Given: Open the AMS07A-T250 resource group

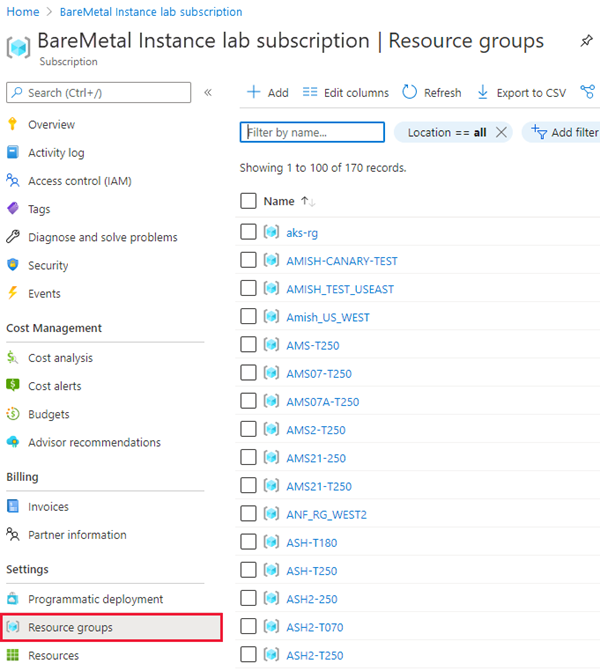Looking at the screenshot, I should 323,402.
